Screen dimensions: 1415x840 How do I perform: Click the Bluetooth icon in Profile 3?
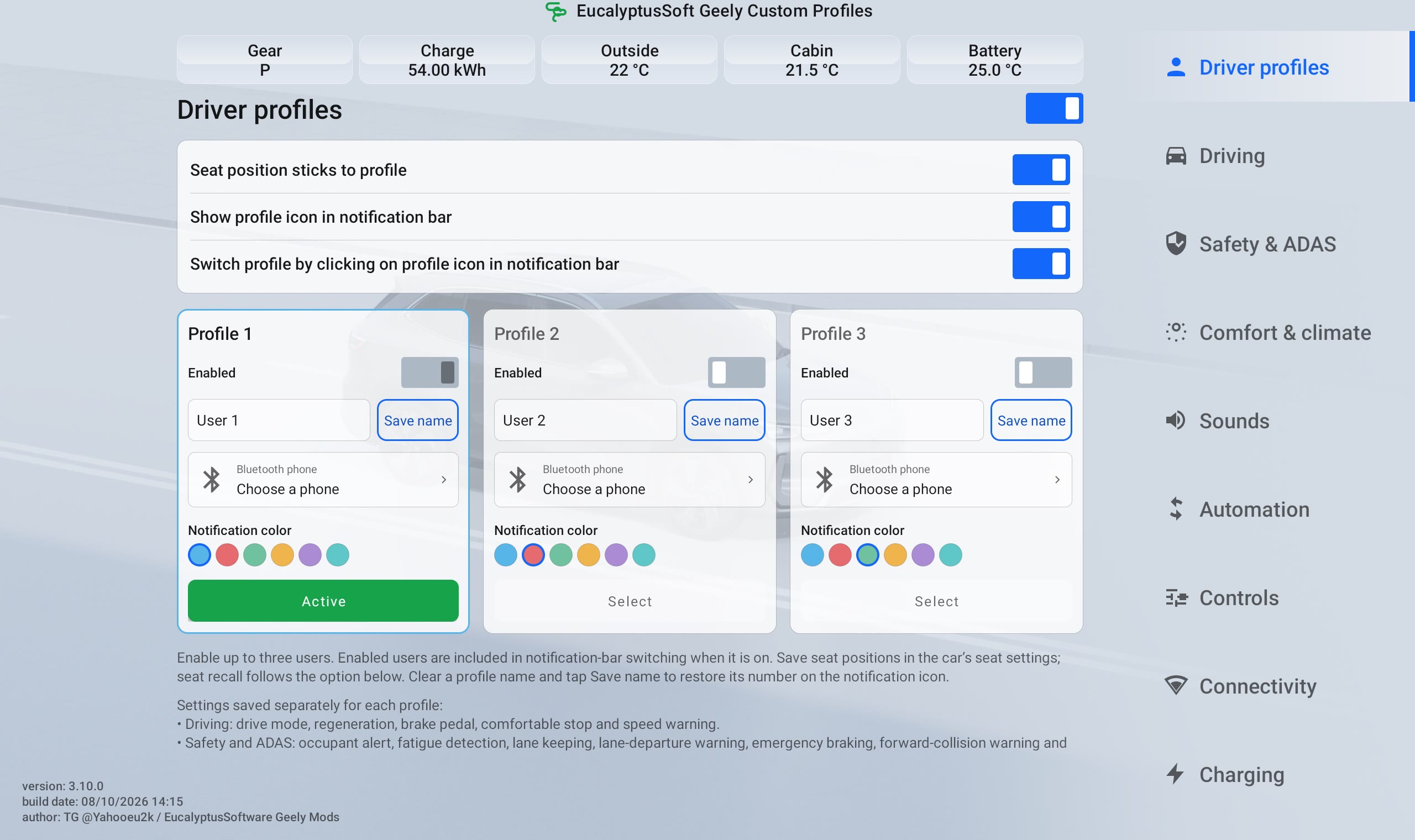825,480
